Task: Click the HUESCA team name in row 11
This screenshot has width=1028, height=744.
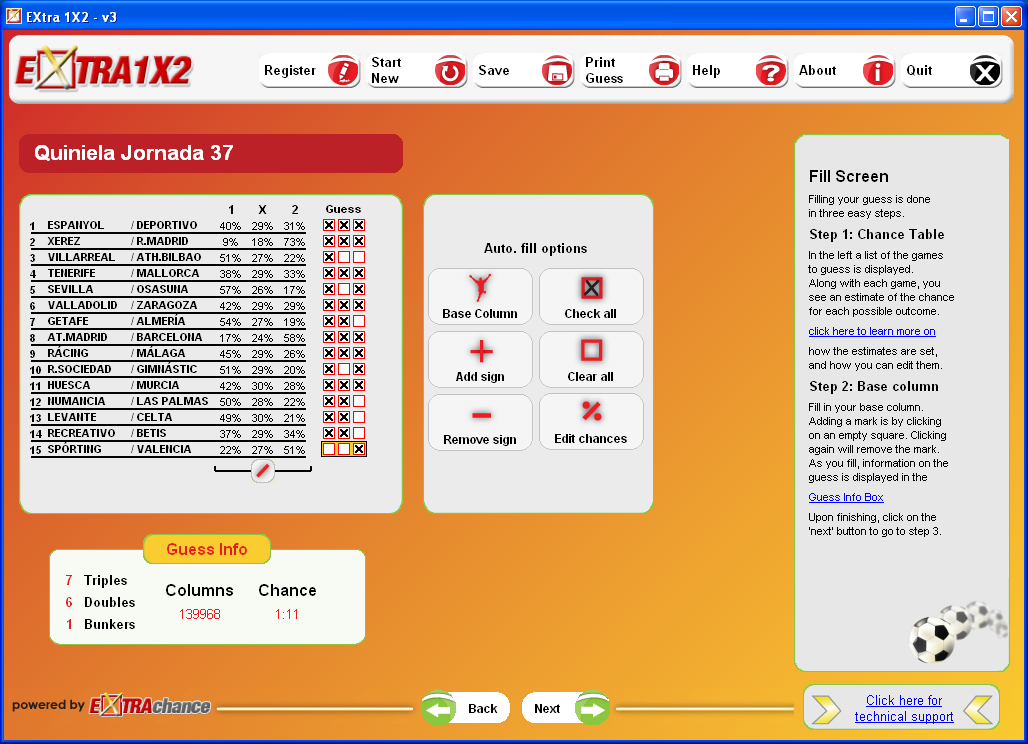Action: tap(69, 385)
